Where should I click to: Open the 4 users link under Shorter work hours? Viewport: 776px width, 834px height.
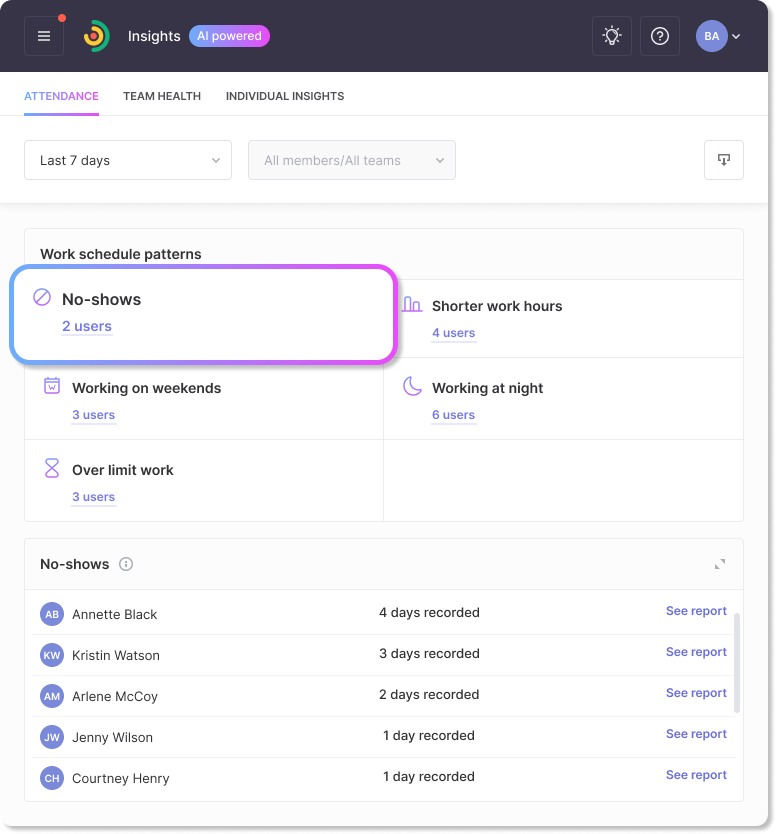tap(453, 333)
